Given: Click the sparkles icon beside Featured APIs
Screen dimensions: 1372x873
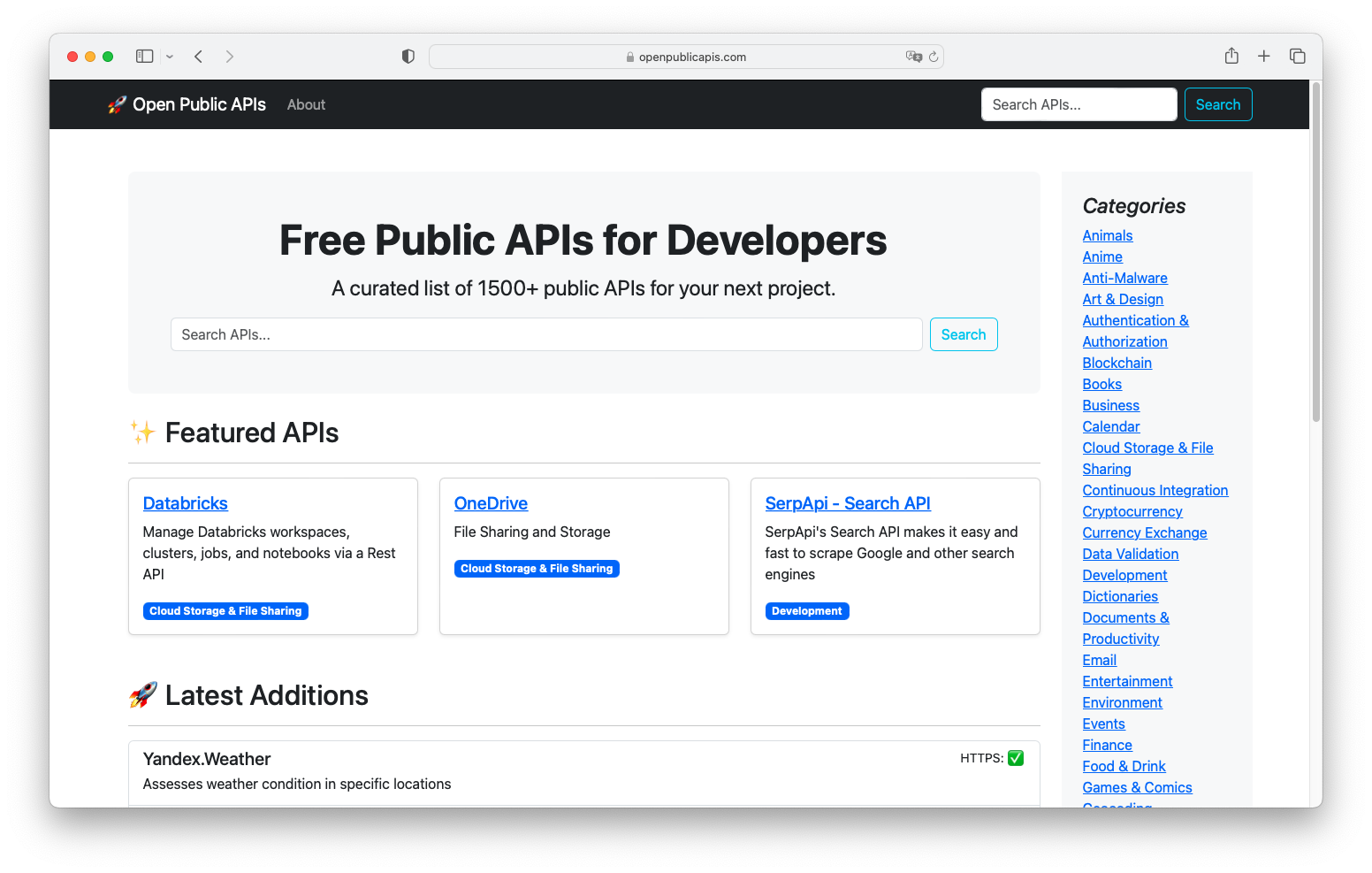Looking at the screenshot, I should point(142,433).
